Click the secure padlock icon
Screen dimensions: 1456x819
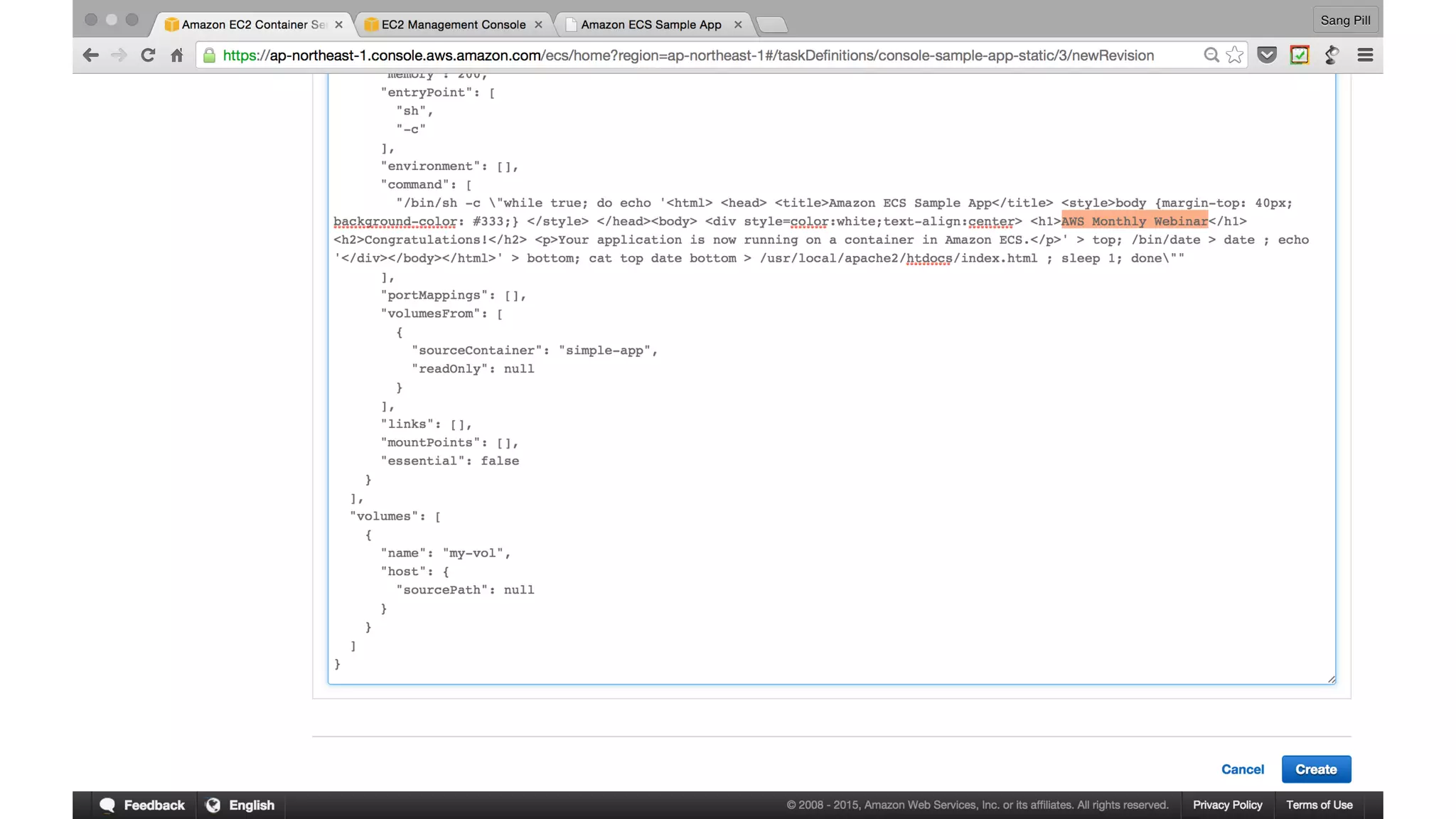tap(209, 55)
